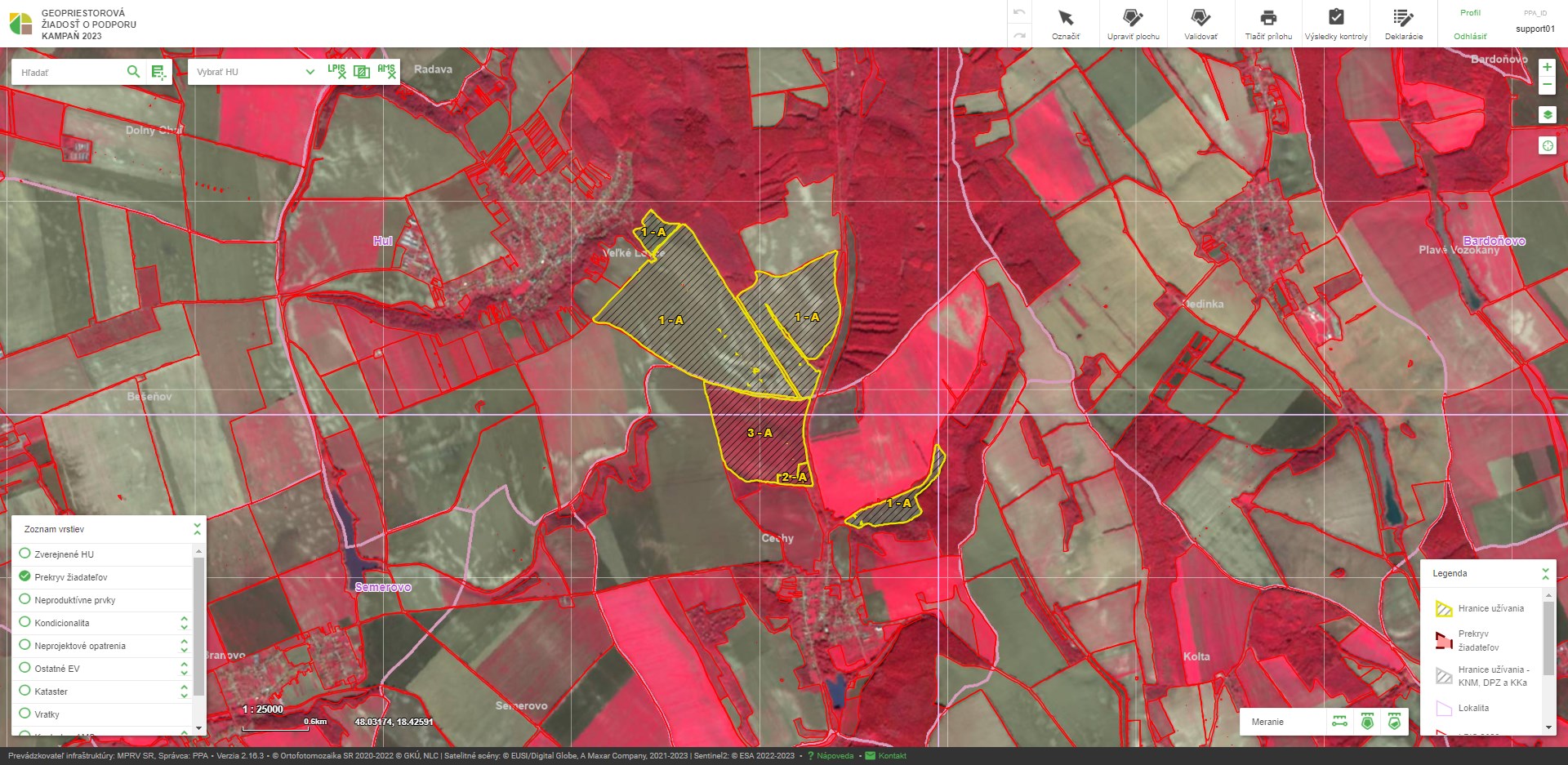Enable the Neprojektové opatrenia layer
Screen dimensions: 1568x765
pos(24,645)
